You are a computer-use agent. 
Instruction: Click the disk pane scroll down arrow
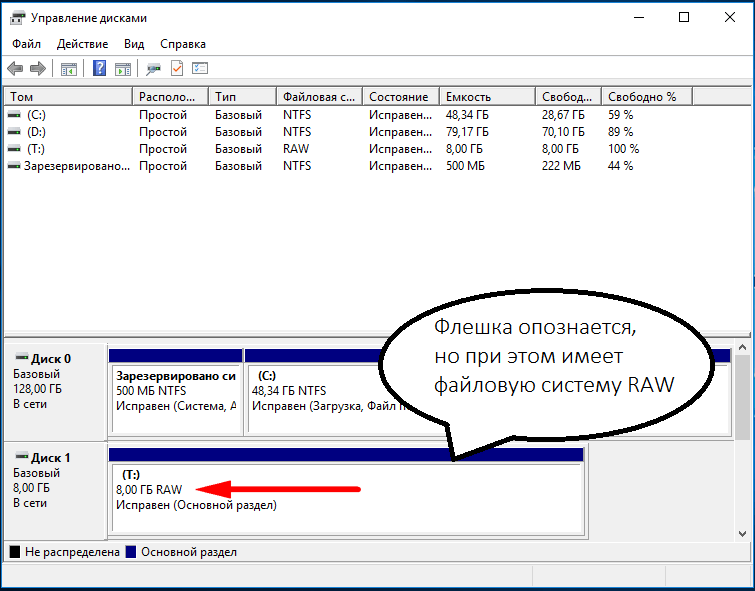(x=742, y=533)
